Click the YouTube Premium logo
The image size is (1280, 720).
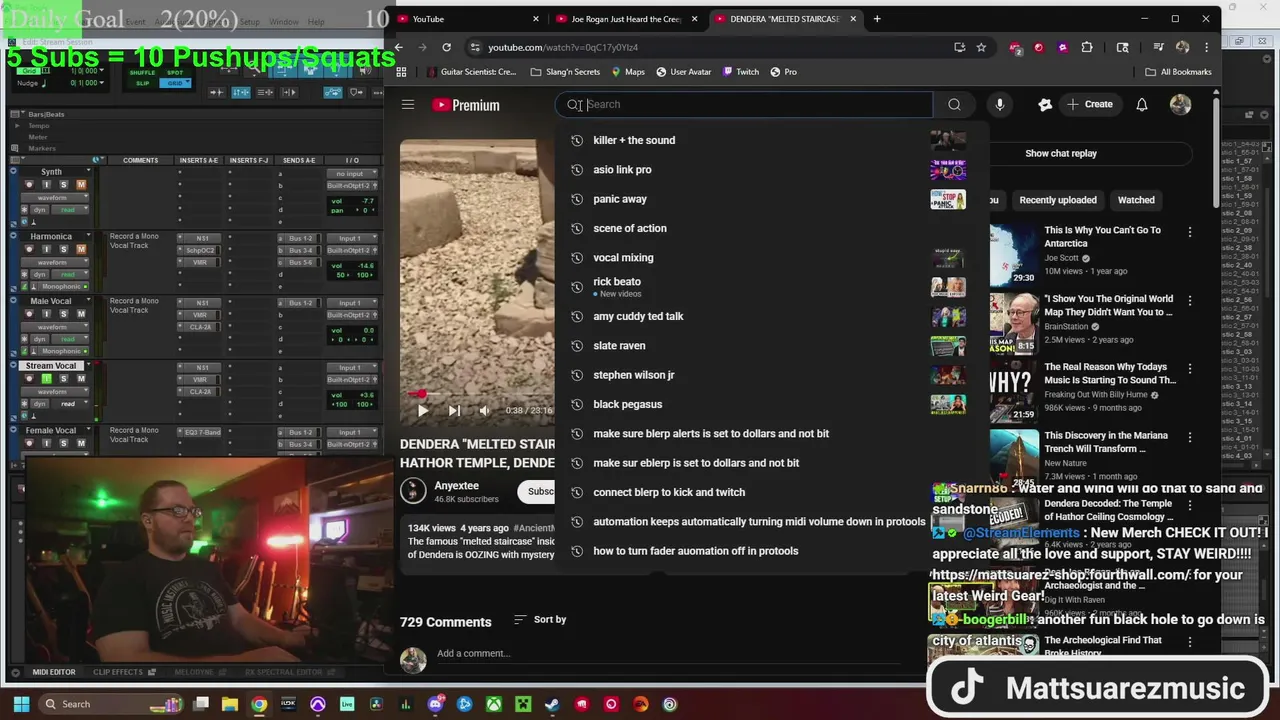(x=466, y=105)
